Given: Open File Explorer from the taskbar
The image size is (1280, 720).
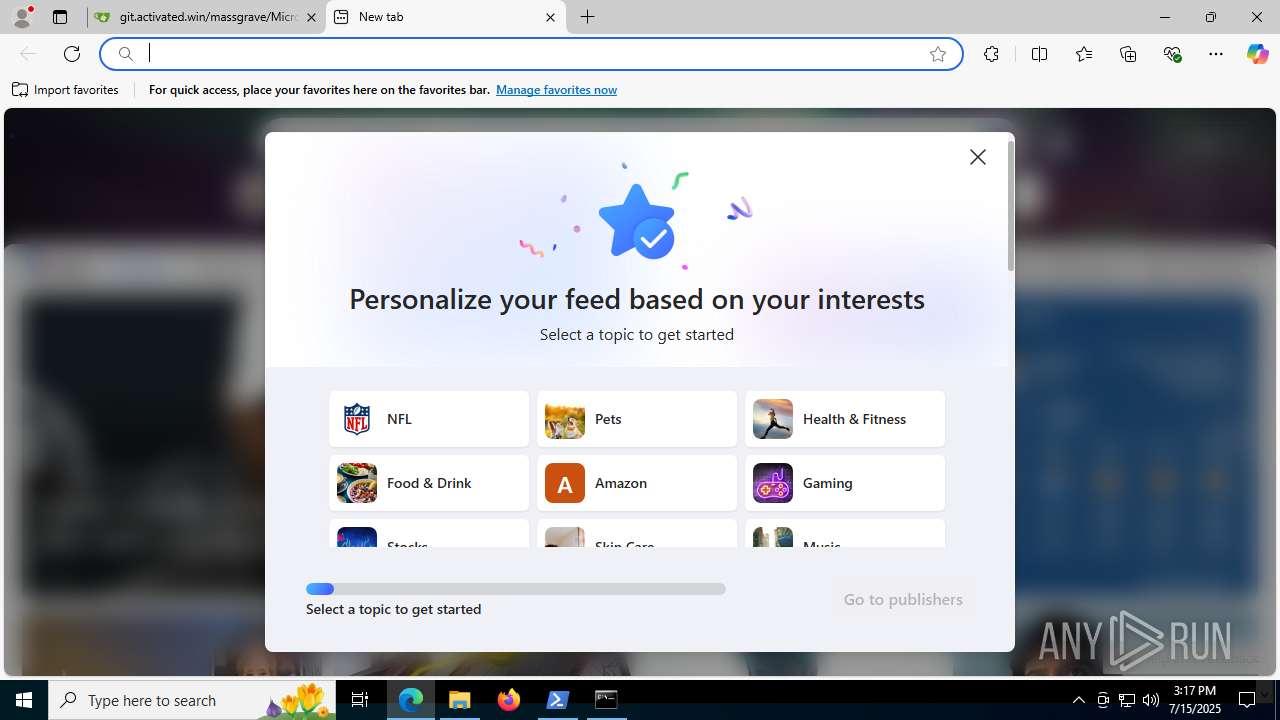Looking at the screenshot, I should [460, 700].
